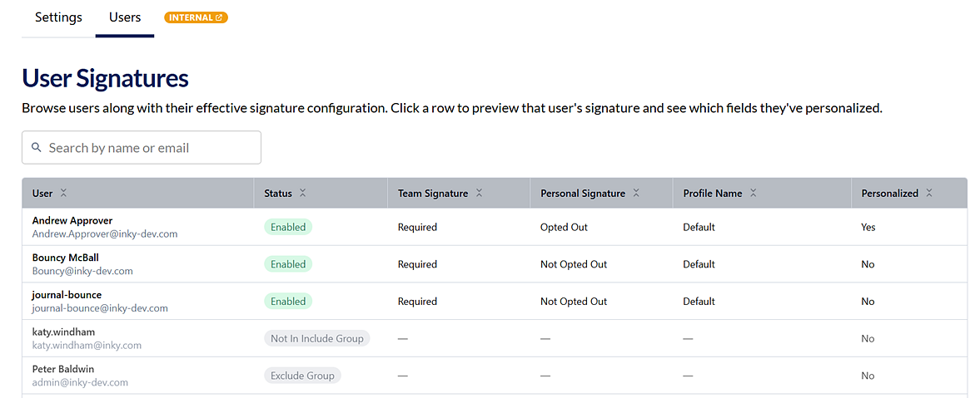Sort by Personalized column icon
The width and height of the screenshot is (975, 398).
click(929, 193)
